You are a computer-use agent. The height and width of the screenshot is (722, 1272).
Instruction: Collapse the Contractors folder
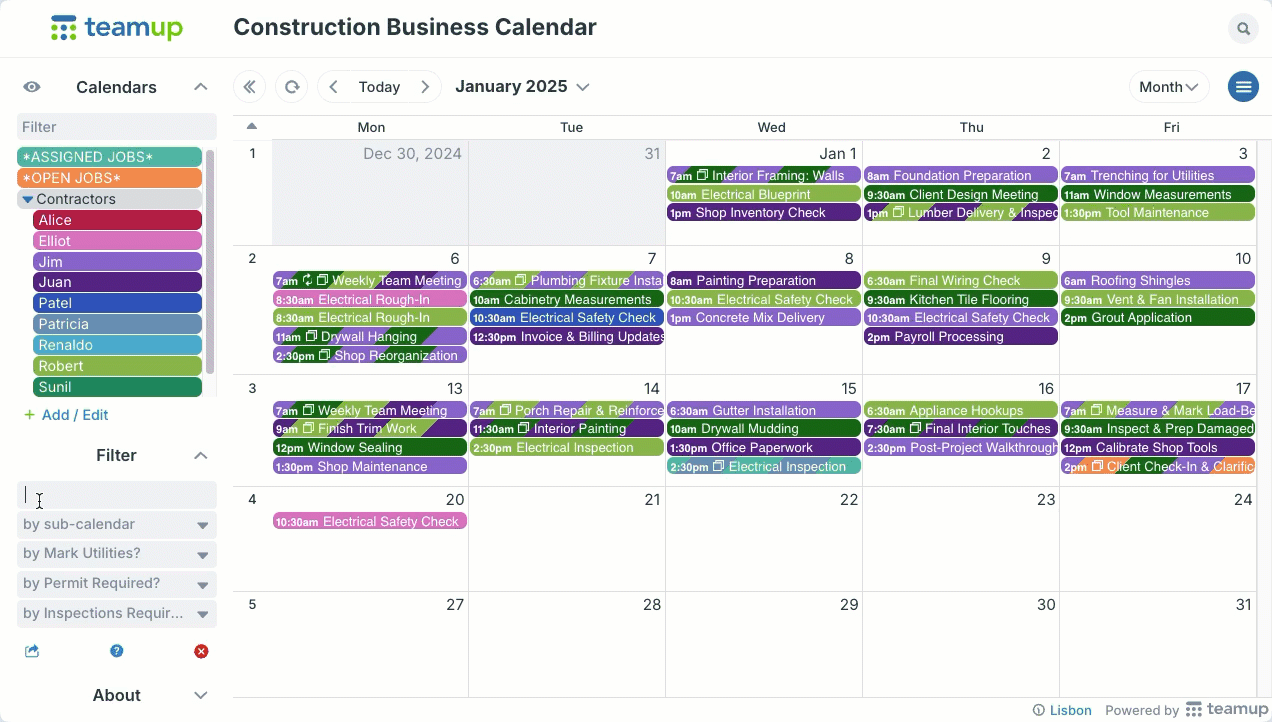click(x=28, y=199)
